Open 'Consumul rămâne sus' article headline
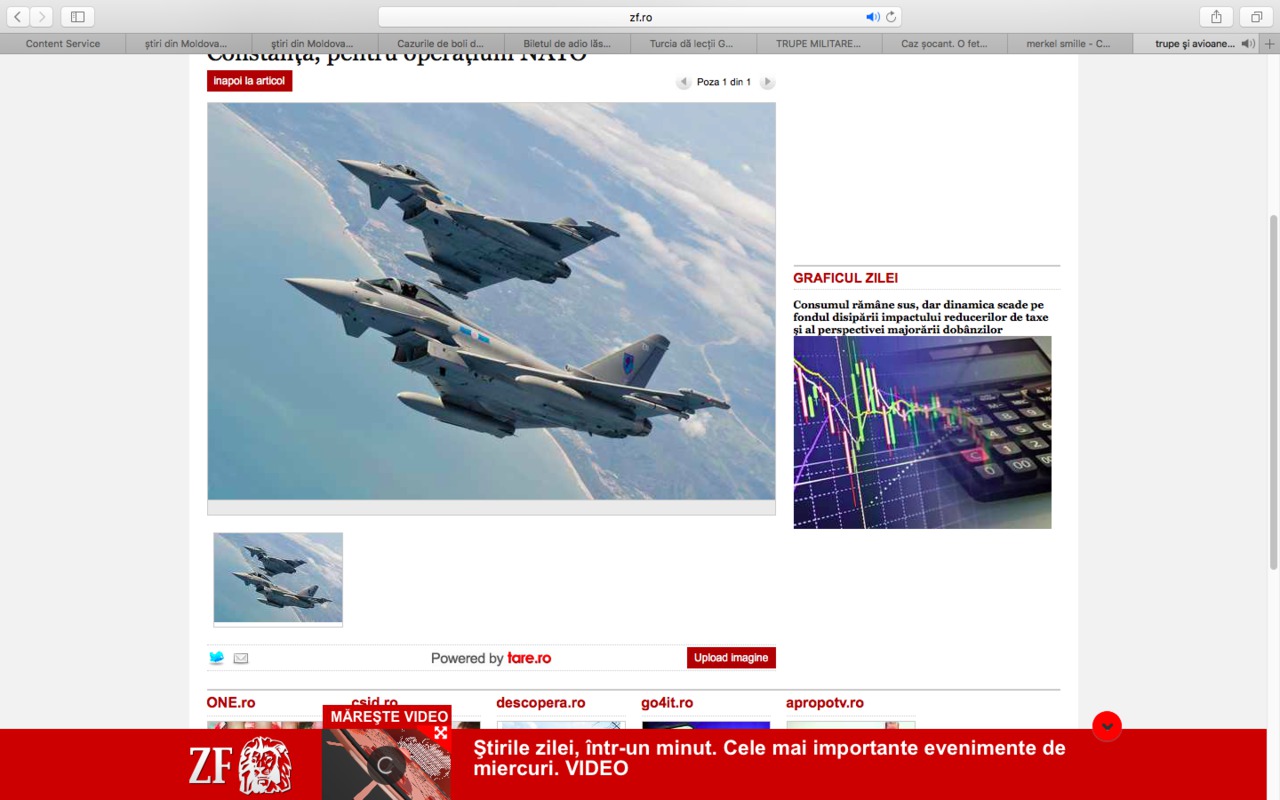 (920, 317)
